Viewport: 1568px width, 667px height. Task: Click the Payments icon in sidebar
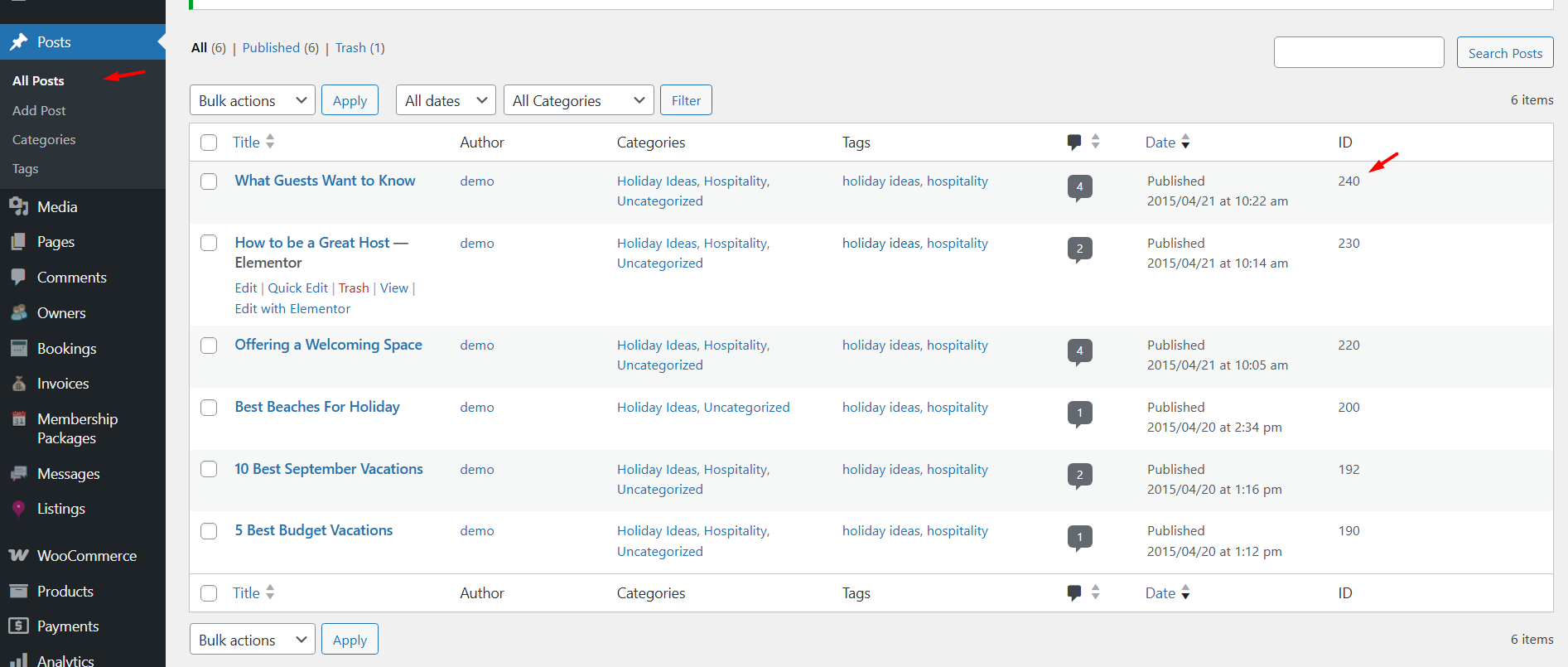[x=18, y=626]
